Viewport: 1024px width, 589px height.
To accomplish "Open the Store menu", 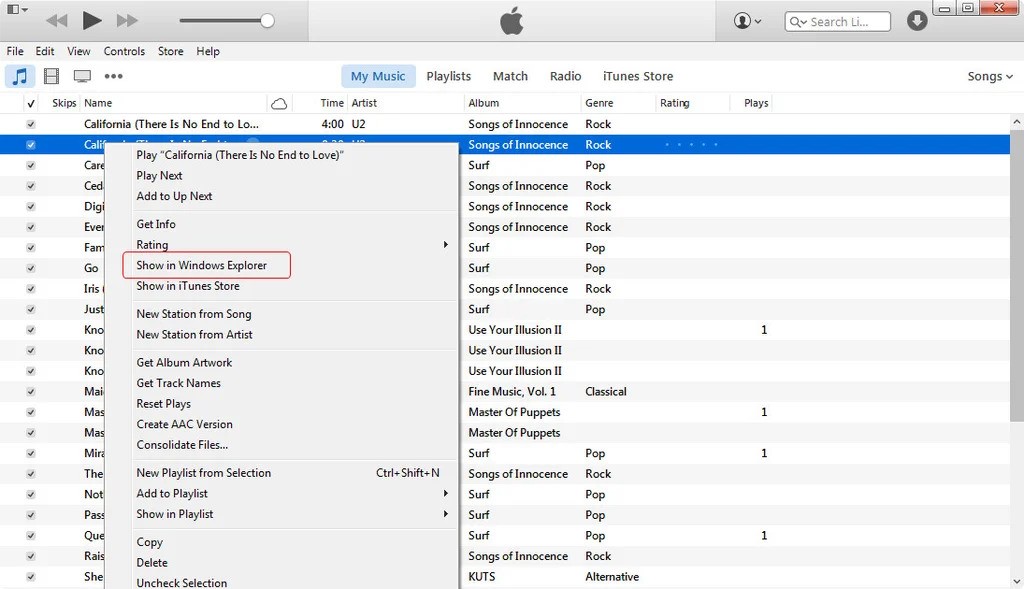I will [x=170, y=51].
